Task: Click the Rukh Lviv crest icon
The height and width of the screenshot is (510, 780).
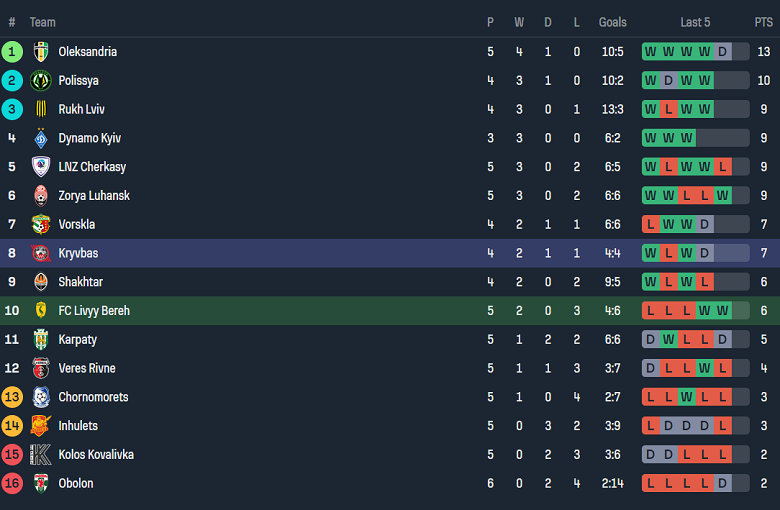Action: tap(41, 110)
